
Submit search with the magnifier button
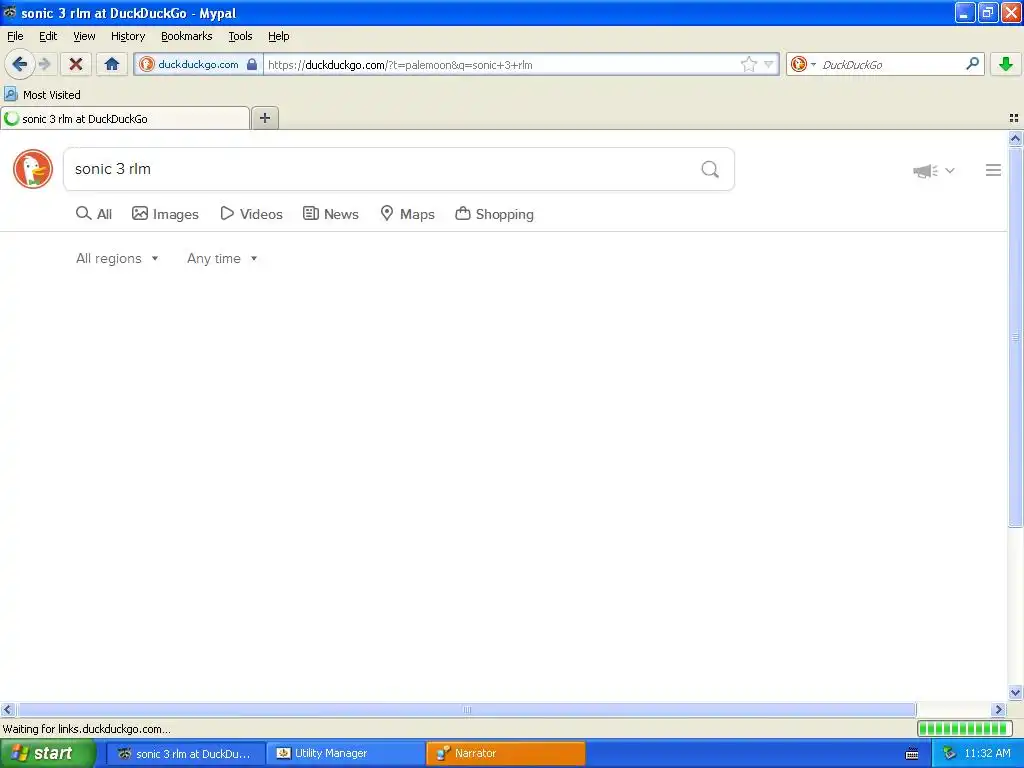click(x=710, y=169)
